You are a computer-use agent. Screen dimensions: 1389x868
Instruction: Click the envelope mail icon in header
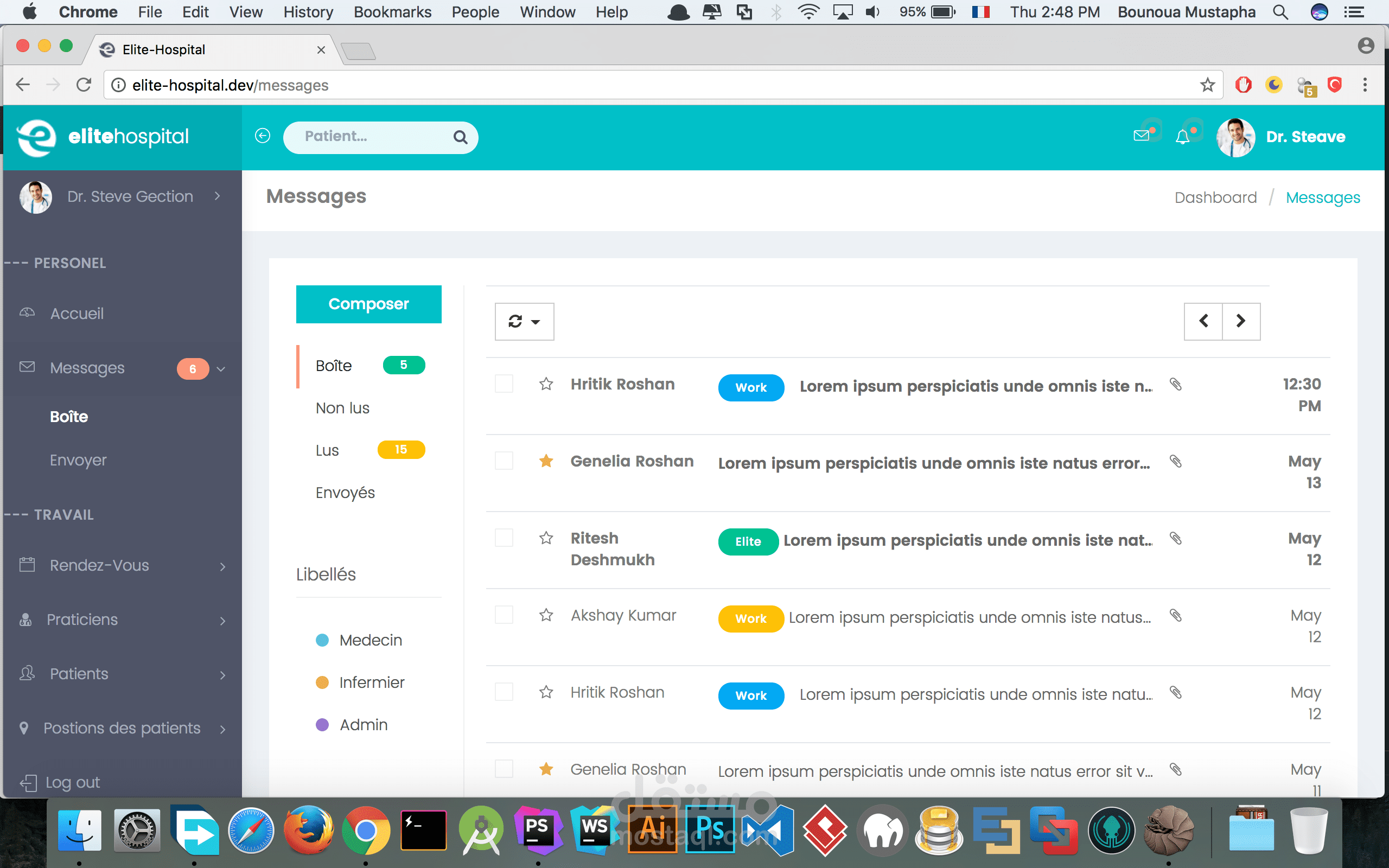tap(1141, 136)
